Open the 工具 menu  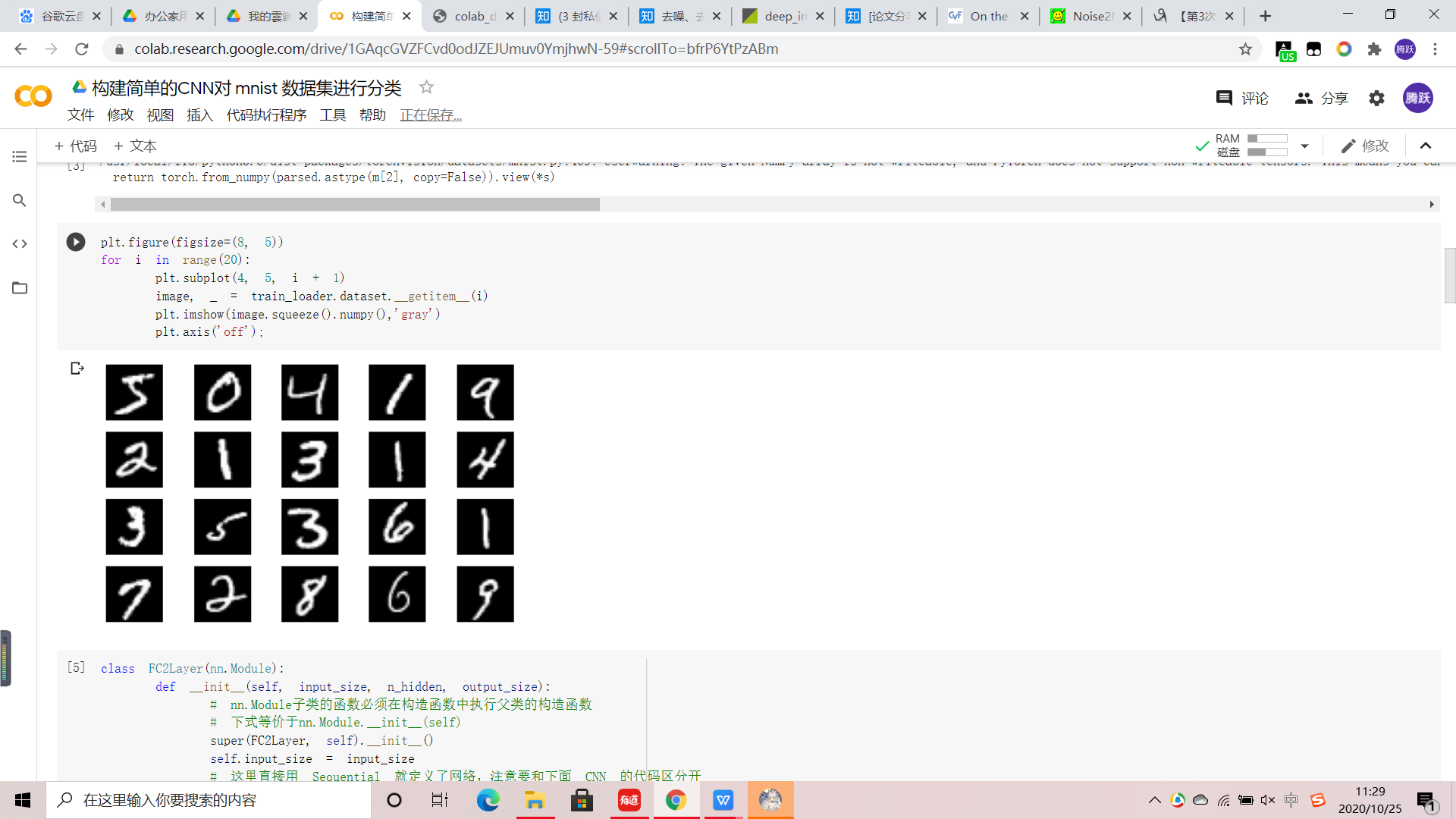[332, 115]
